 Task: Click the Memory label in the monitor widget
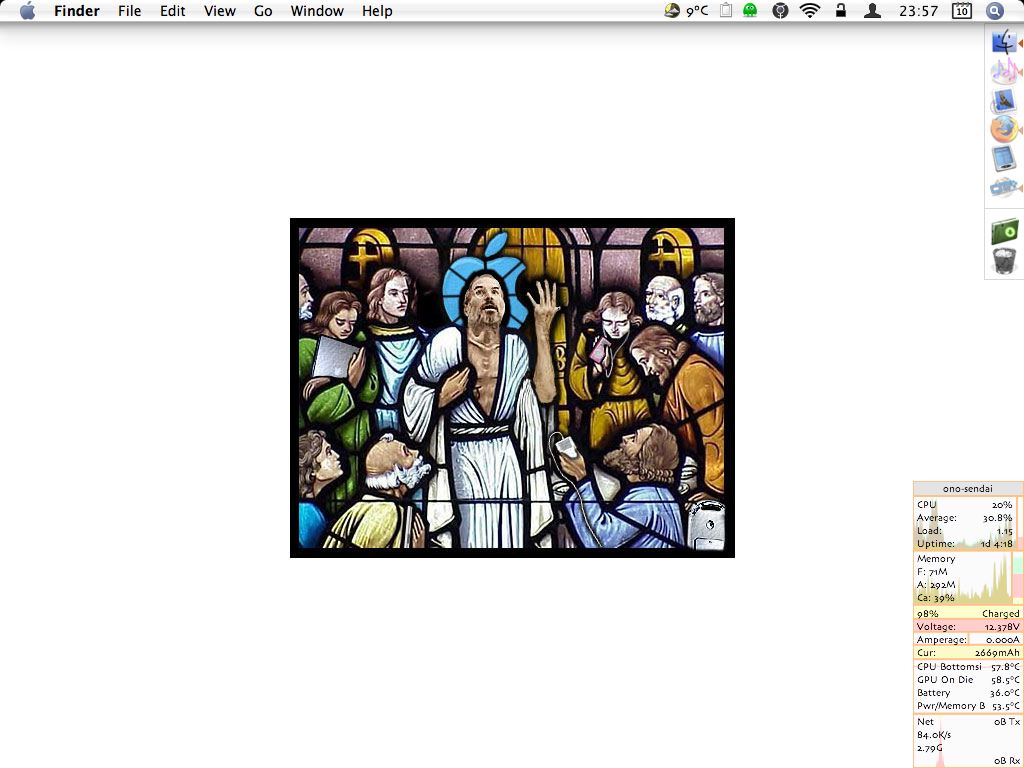(936, 558)
